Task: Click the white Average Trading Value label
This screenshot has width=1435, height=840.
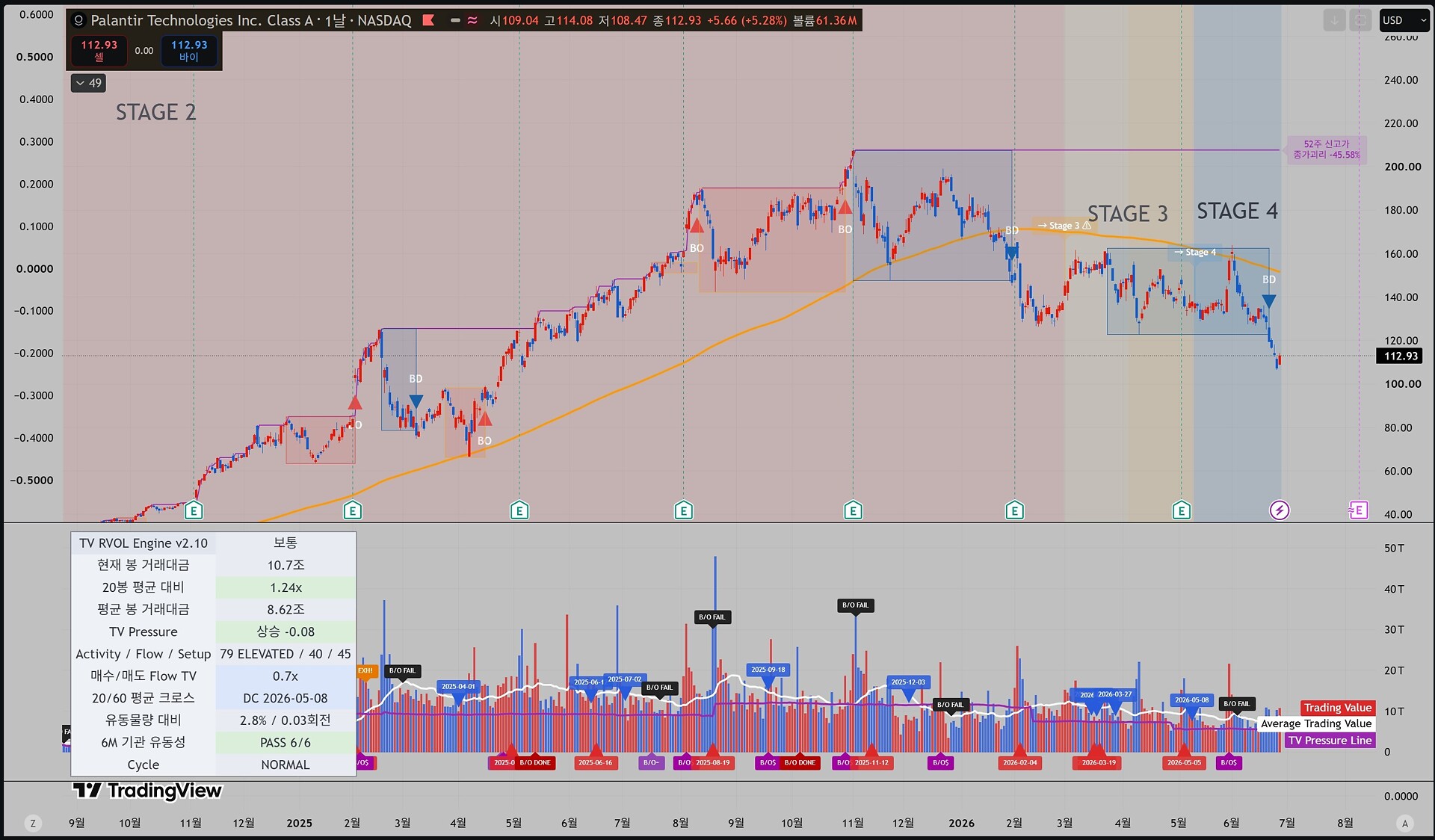Action: (x=1316, y=723)
